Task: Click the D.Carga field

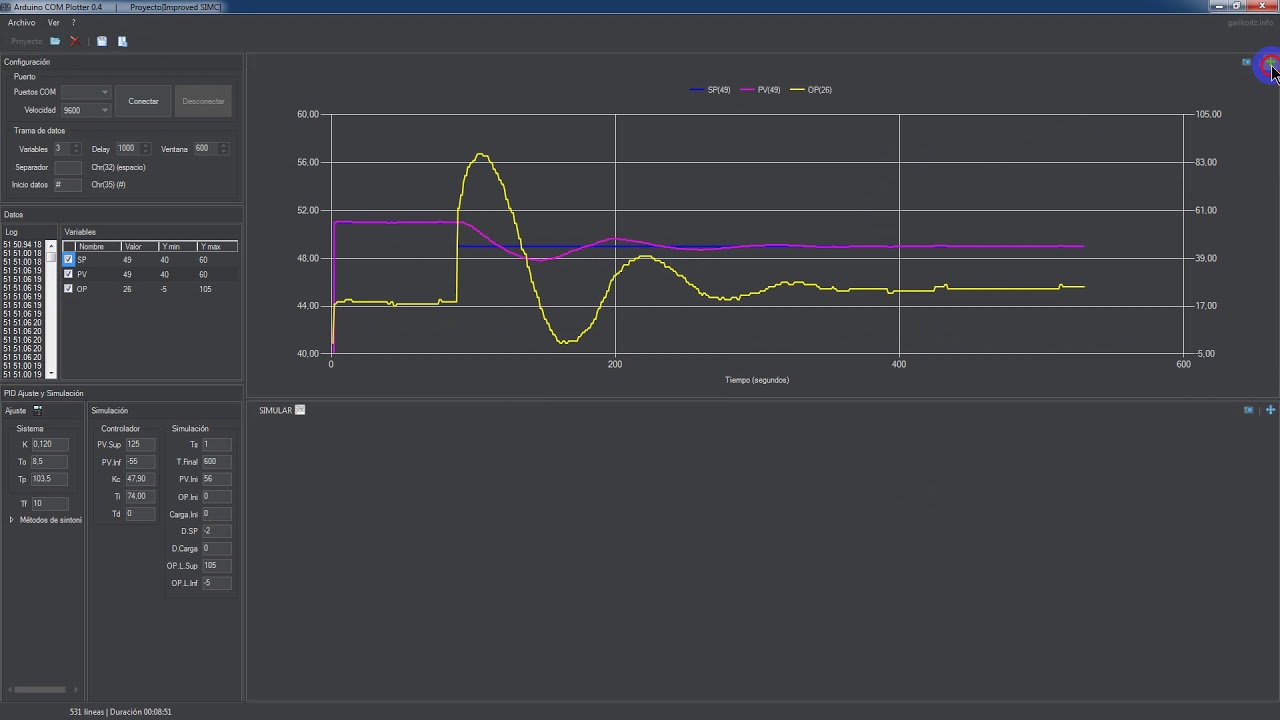Action: tap(216, 548)
